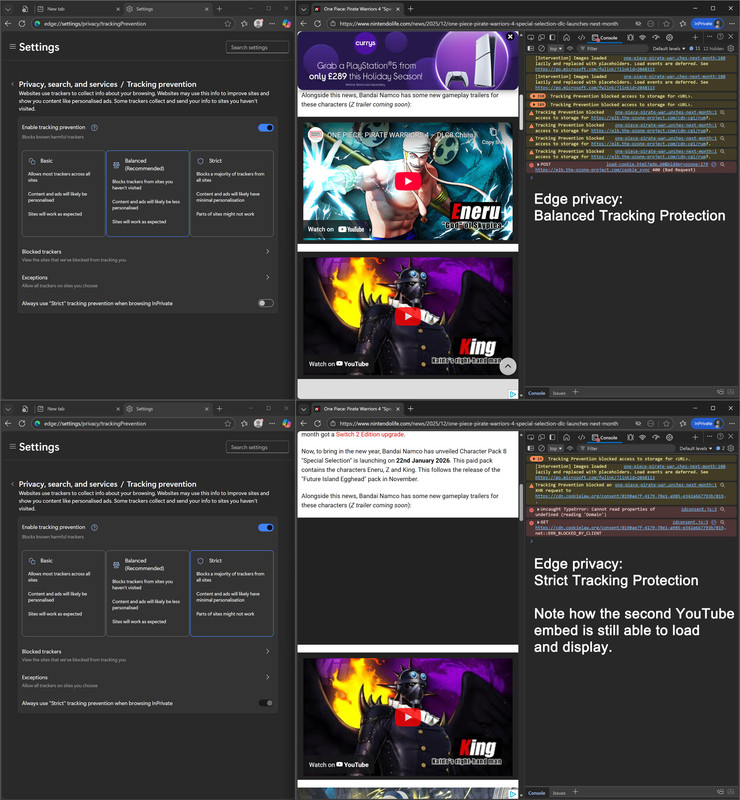Image resolution: width=740 pixels, height=800 pixels.
Task: Turn off Enable tracking prevention in the upper Settings window
Action: click(x=266, y=128)
